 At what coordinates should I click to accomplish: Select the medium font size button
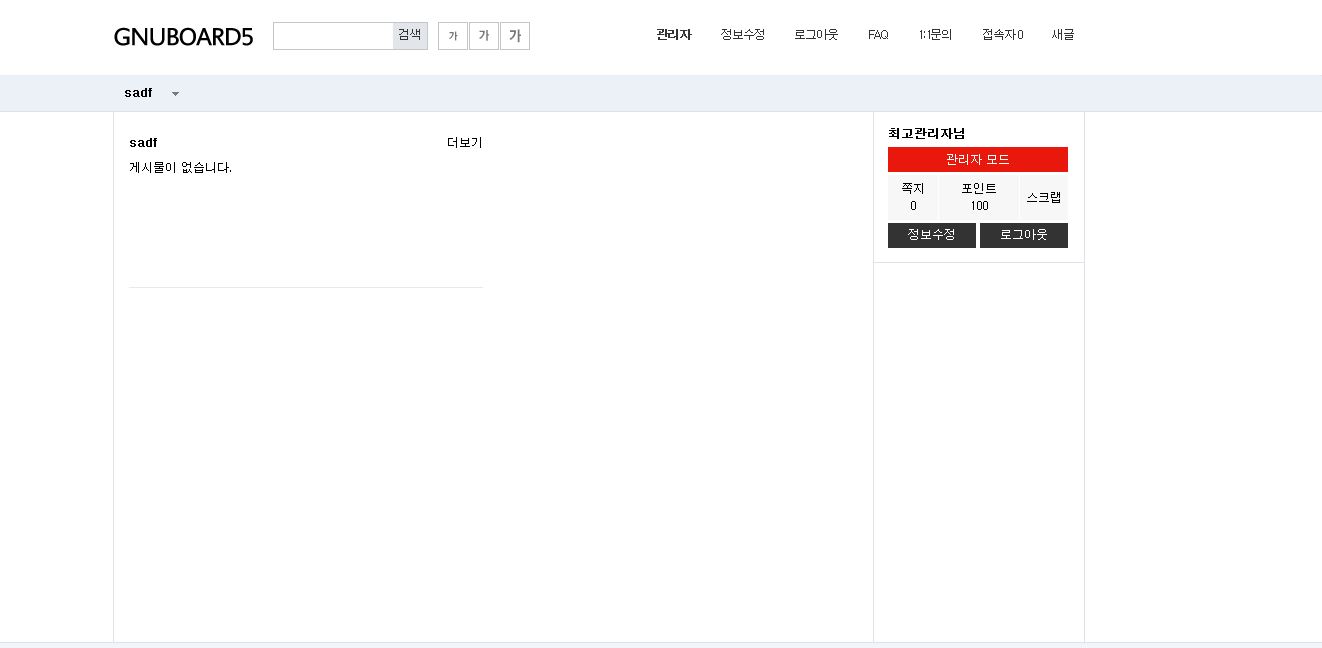[x=484, y=36]
